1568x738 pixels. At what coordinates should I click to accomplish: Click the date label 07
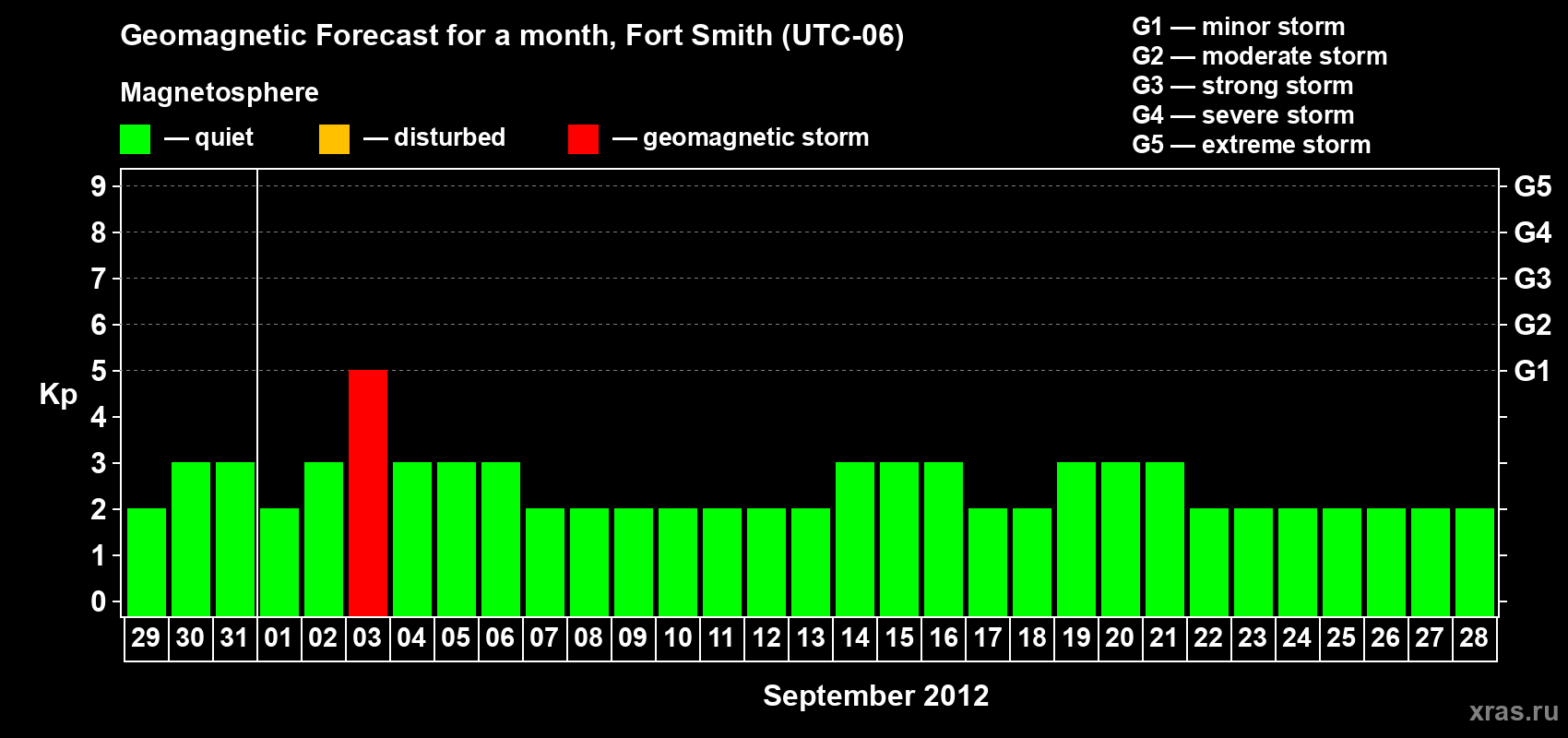pyautogui.click(x=544, y=637)
